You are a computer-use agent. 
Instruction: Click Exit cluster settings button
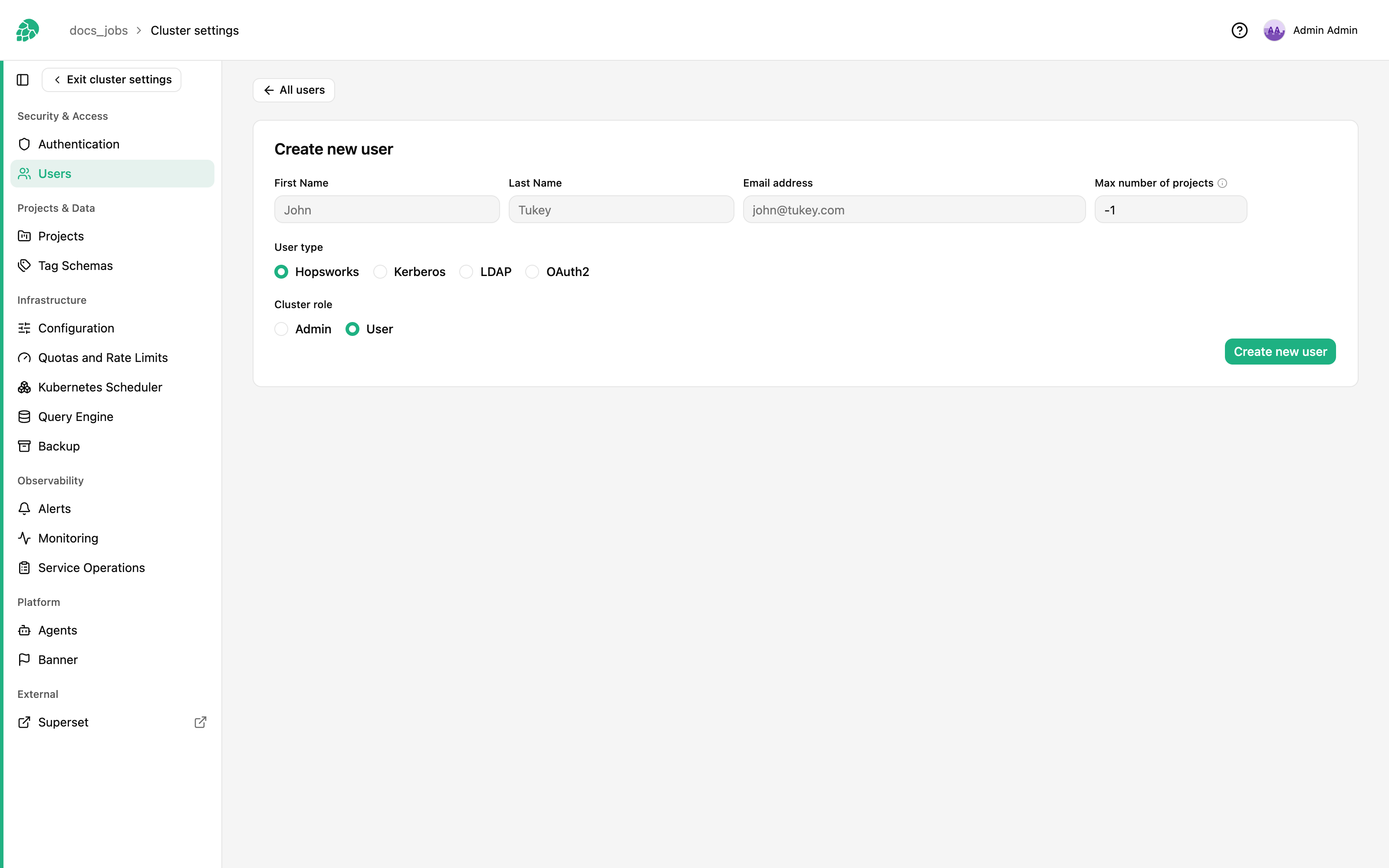pos(112,80)
